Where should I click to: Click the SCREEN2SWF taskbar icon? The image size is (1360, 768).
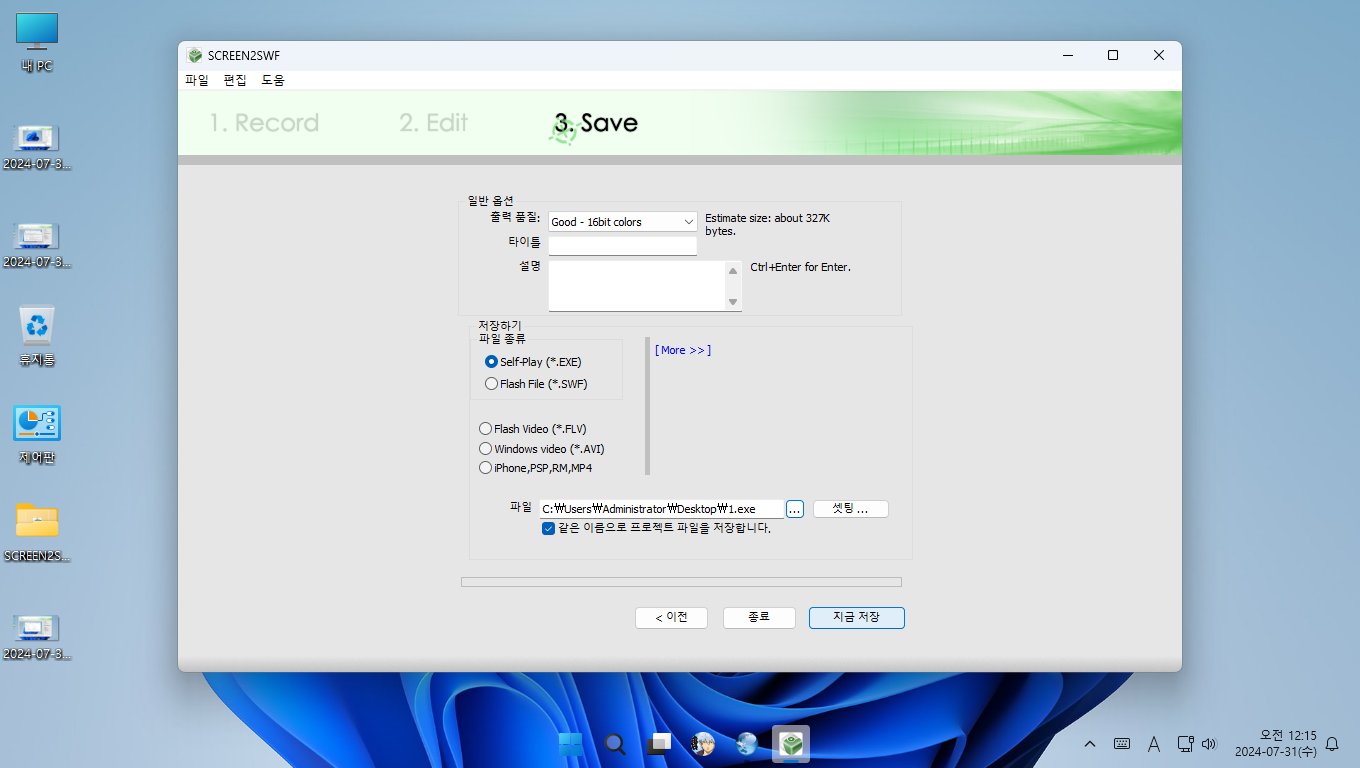[791, 744]
